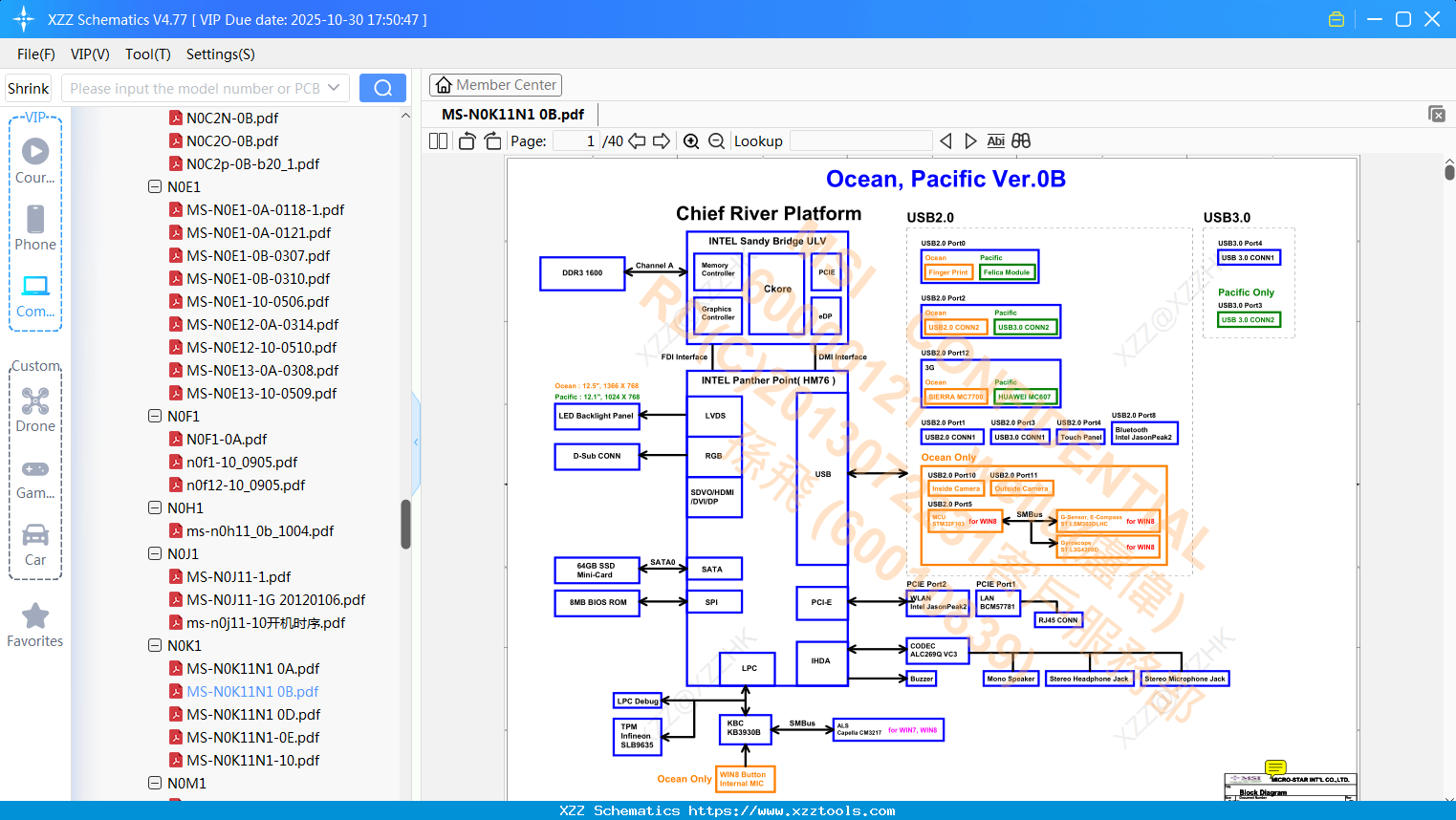Click the Abi text match icon
Viewport: 1456px width, 820px height.
(995, 140)
